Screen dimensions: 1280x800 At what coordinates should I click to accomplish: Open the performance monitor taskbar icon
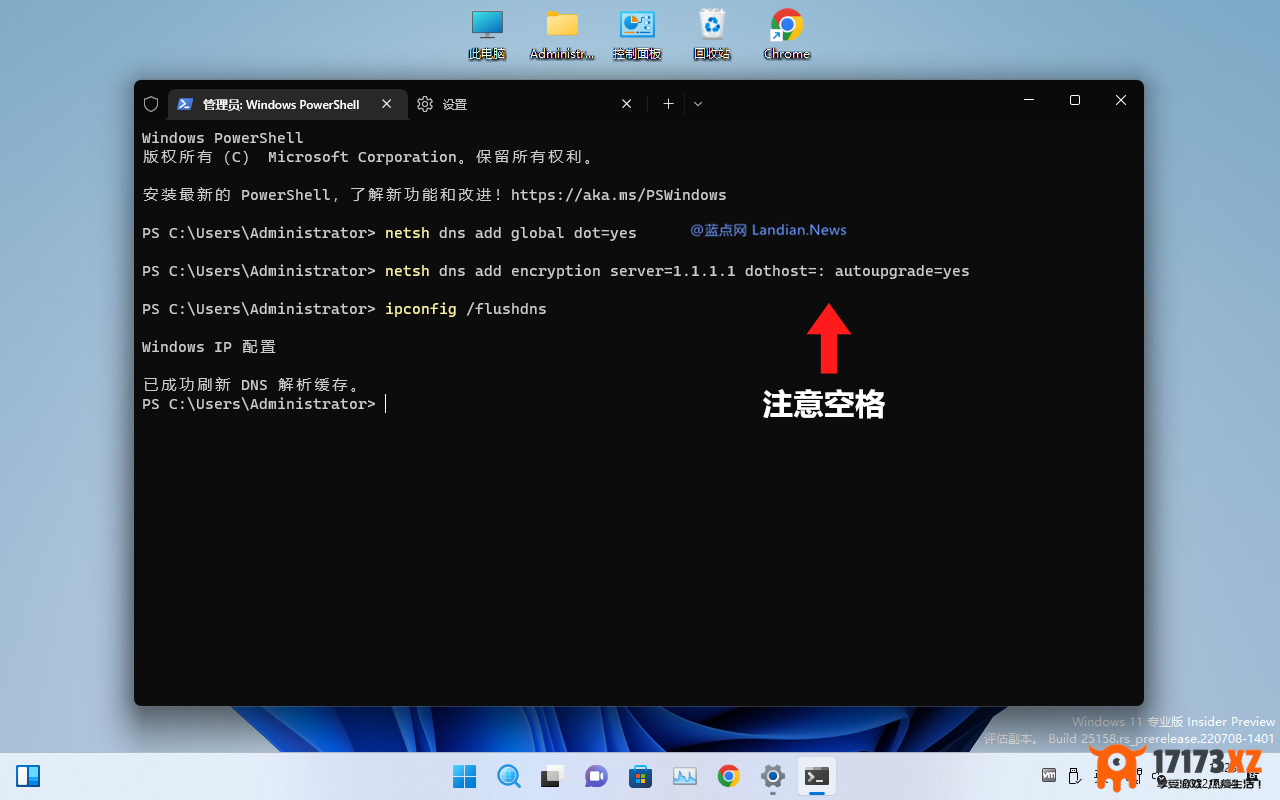click(685, 776)
